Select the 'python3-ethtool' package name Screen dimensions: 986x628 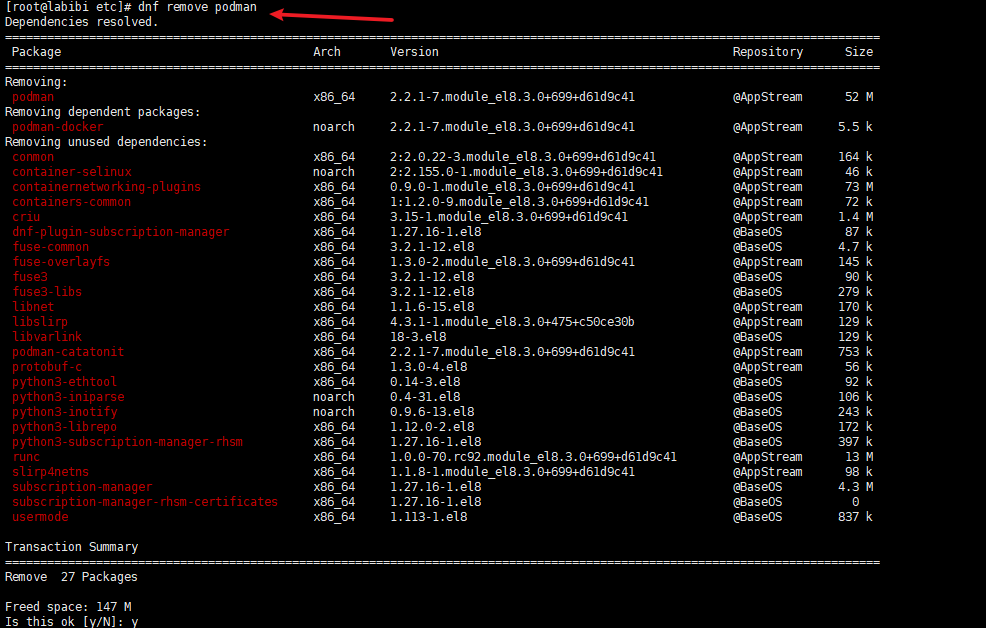64,382
